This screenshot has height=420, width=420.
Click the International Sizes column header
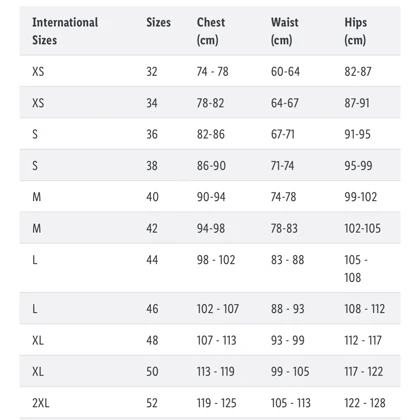click(65, 31)
